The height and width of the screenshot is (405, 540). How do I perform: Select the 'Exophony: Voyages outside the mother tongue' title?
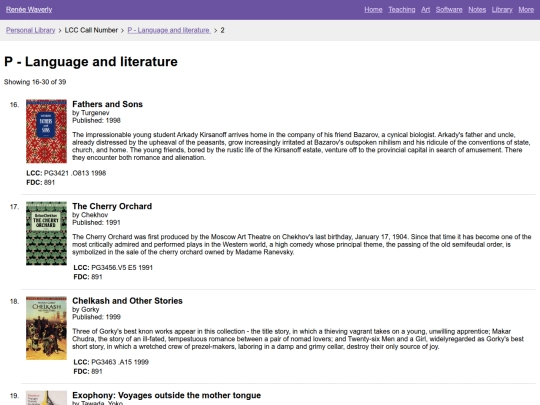(x=166, y=395)
